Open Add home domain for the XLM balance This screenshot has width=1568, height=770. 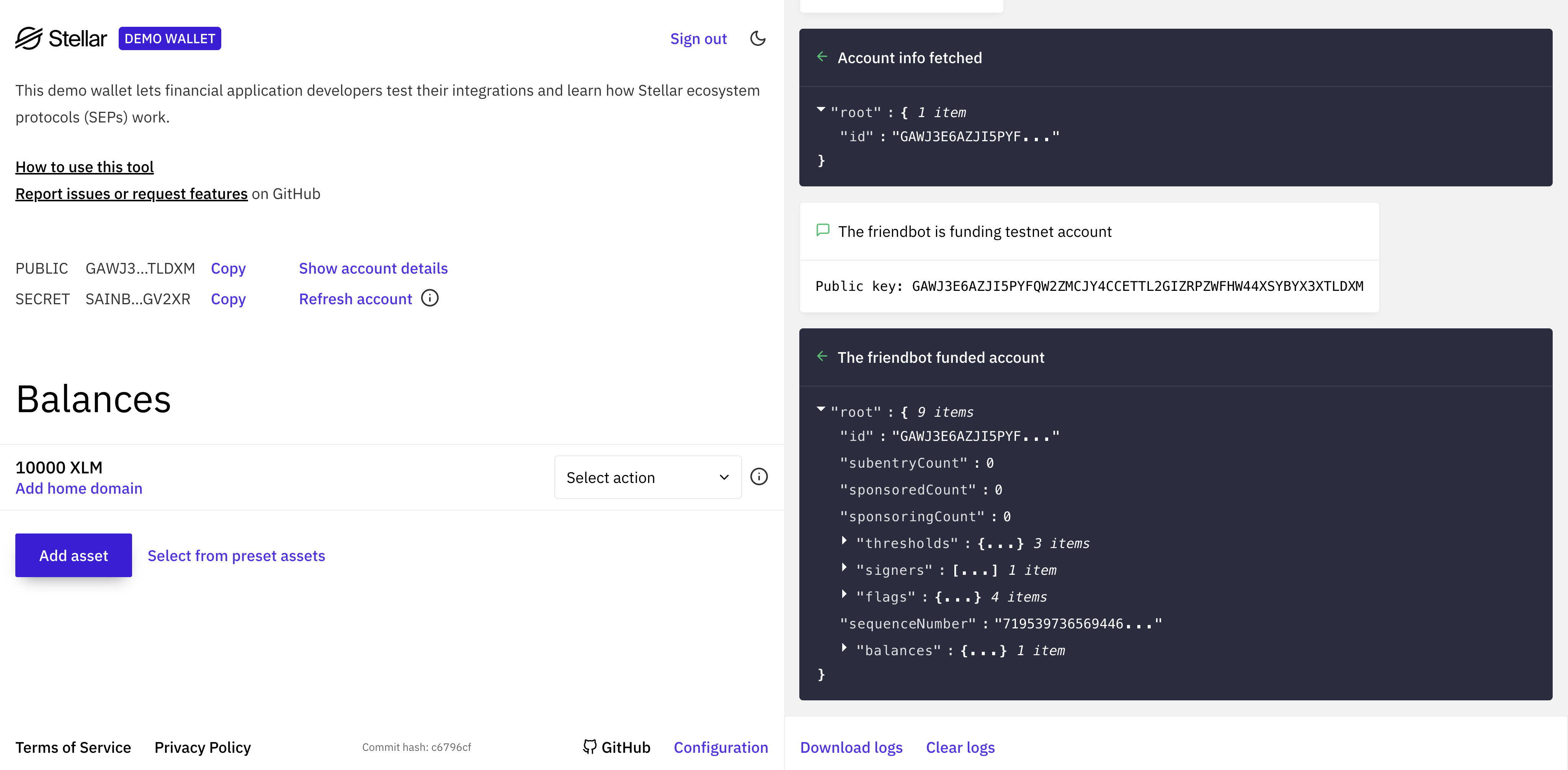click(x=78, y=488)
